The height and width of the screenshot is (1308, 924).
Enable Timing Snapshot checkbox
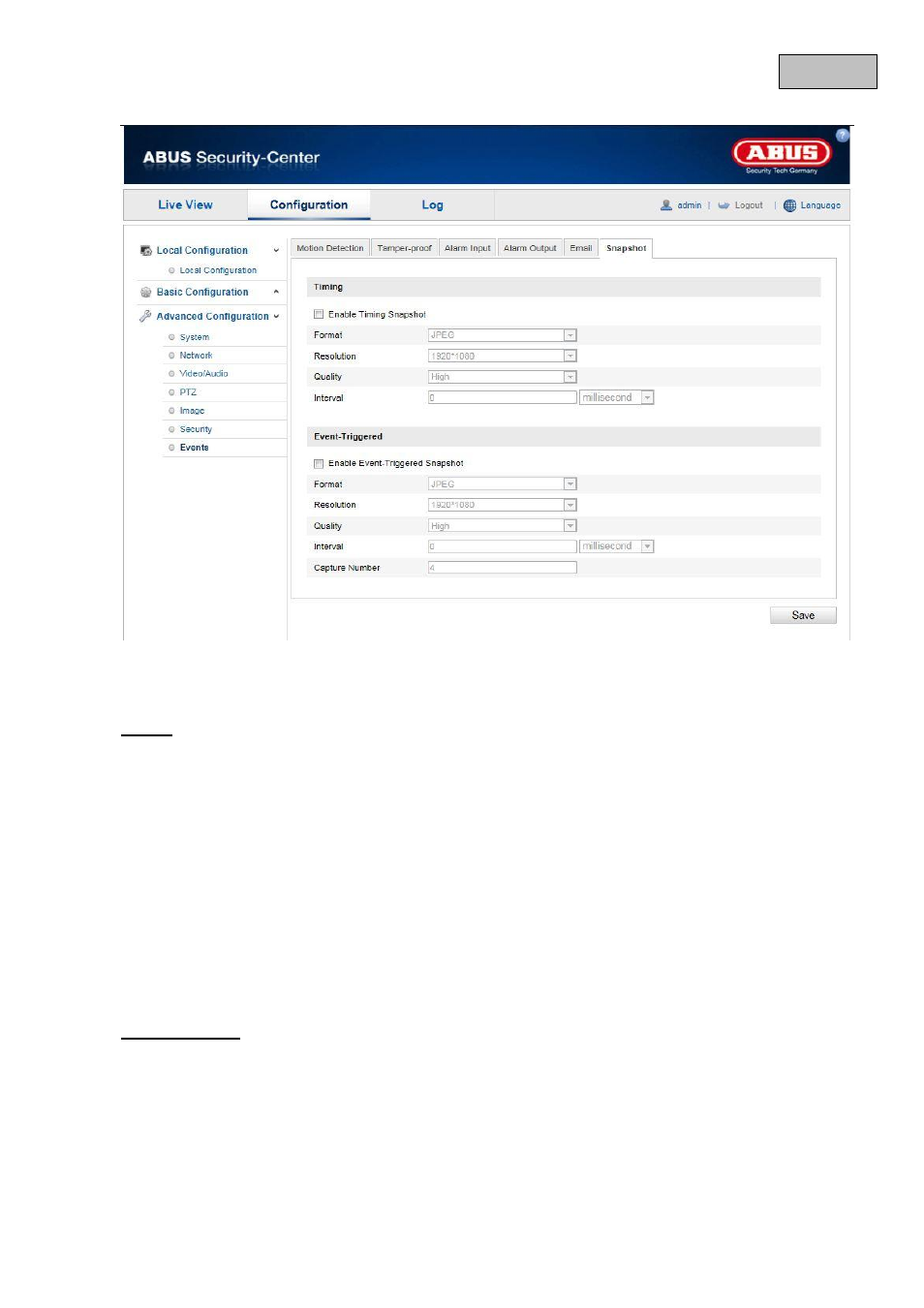(x=319, y=314)
